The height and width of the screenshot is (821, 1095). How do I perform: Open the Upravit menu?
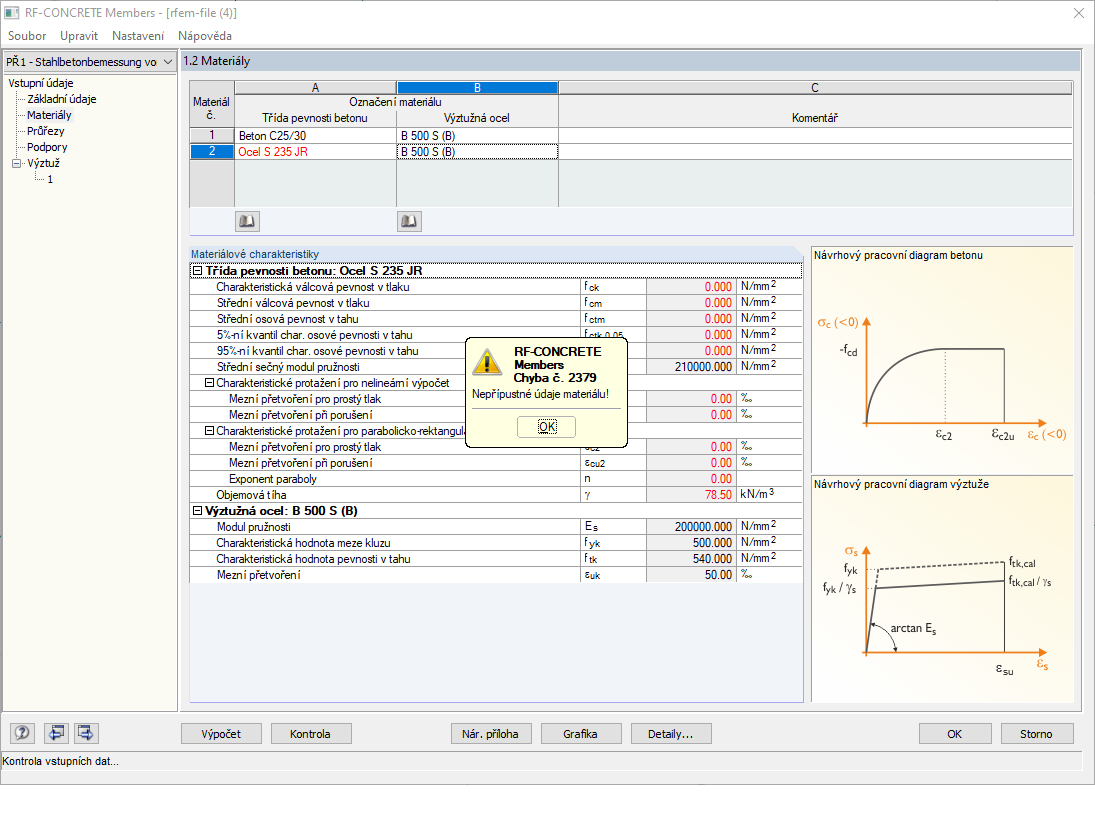click(79, 36)
